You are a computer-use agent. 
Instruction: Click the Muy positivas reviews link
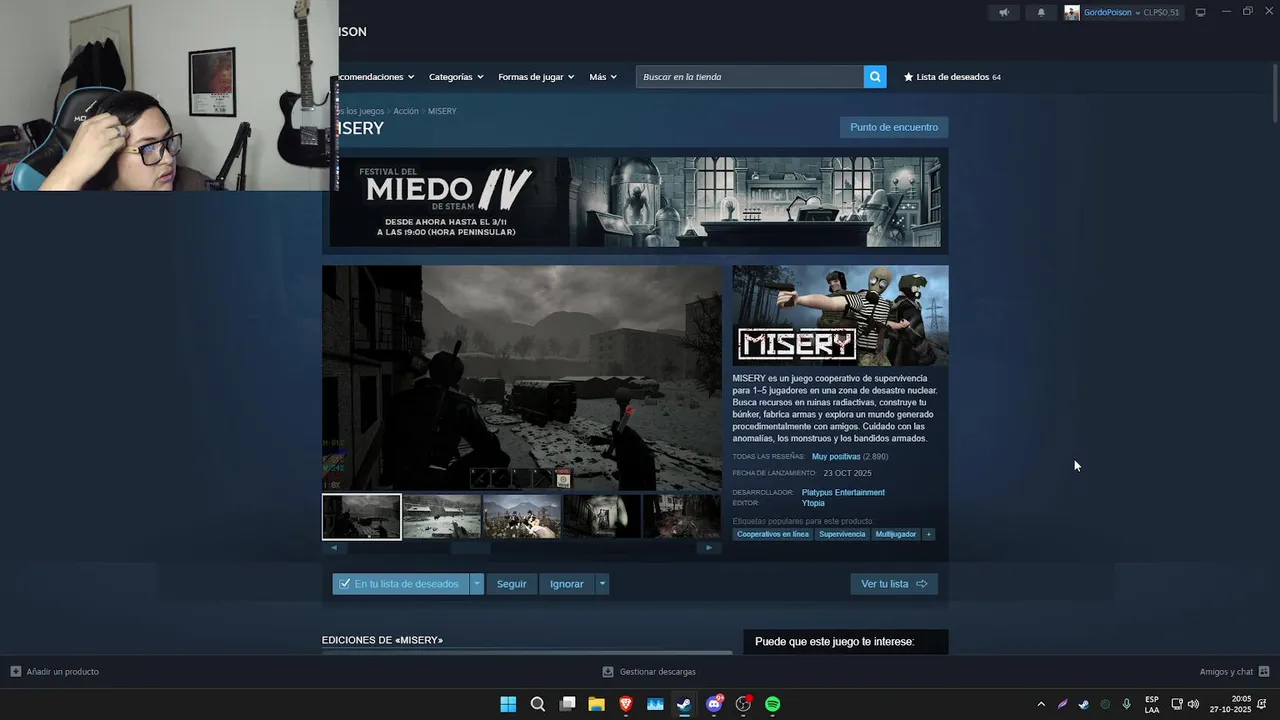click(836, 456)
